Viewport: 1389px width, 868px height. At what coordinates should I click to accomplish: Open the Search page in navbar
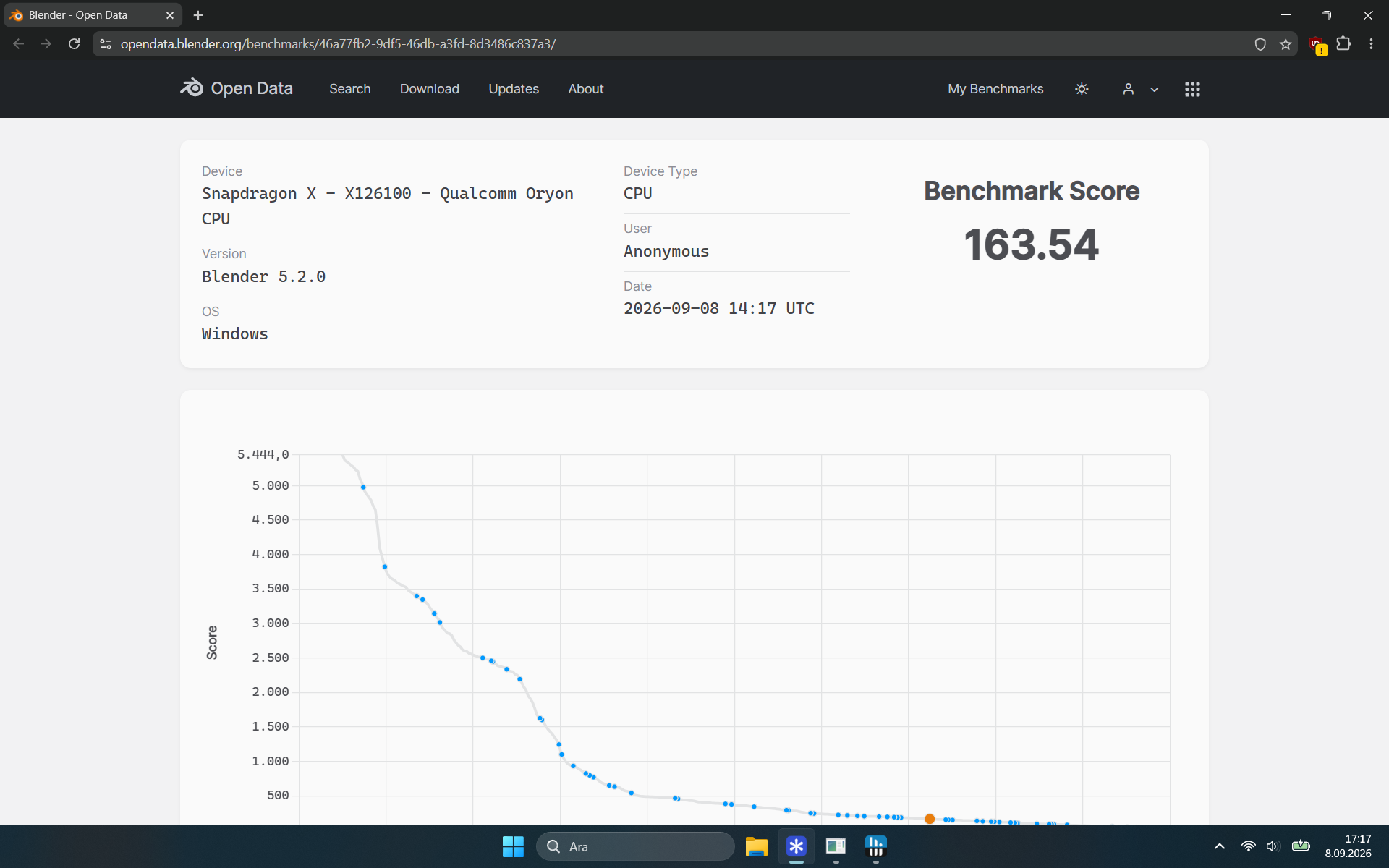pos(350,89)
